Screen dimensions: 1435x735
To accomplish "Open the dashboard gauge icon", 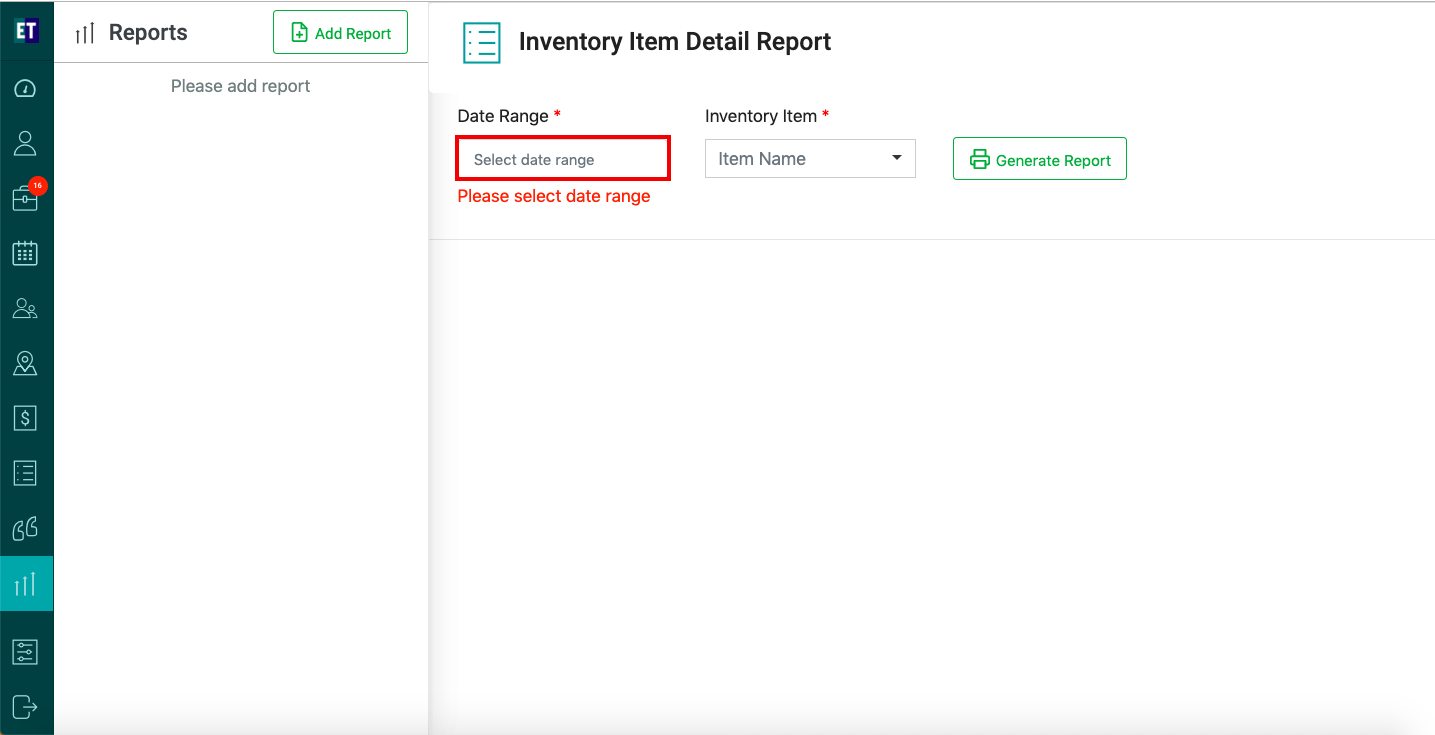I will 25,89.
